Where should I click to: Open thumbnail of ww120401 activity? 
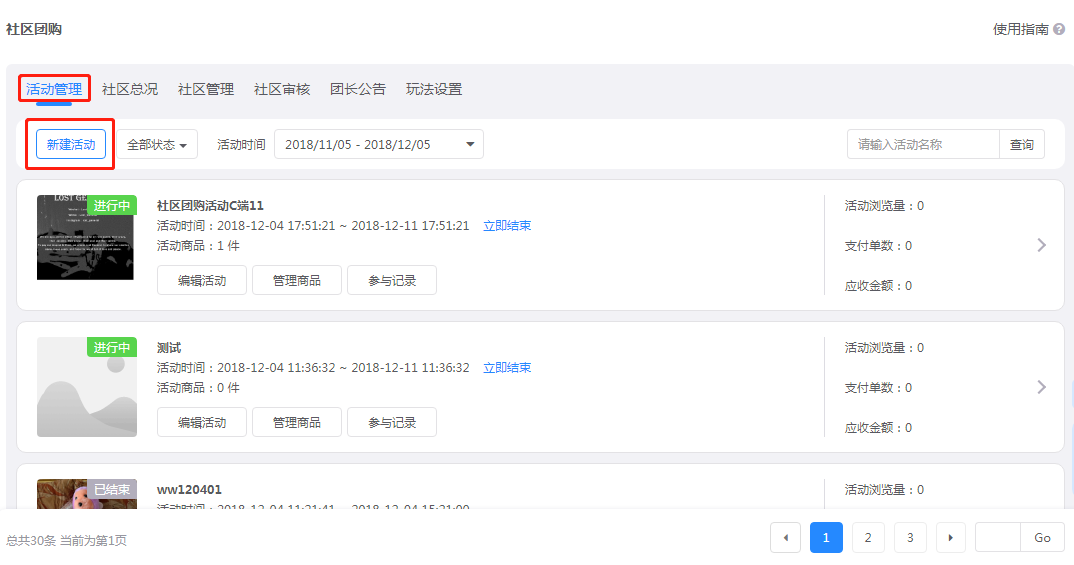click(87, 494)
